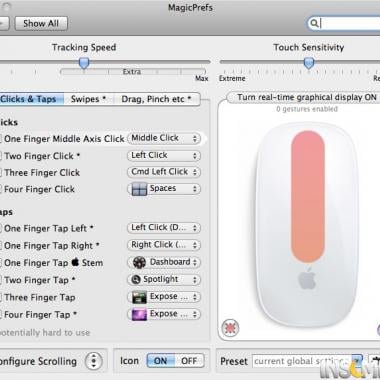Click Four Finger Tap label
Viewport: 380px width, 380px height.
tap(40, 315)
